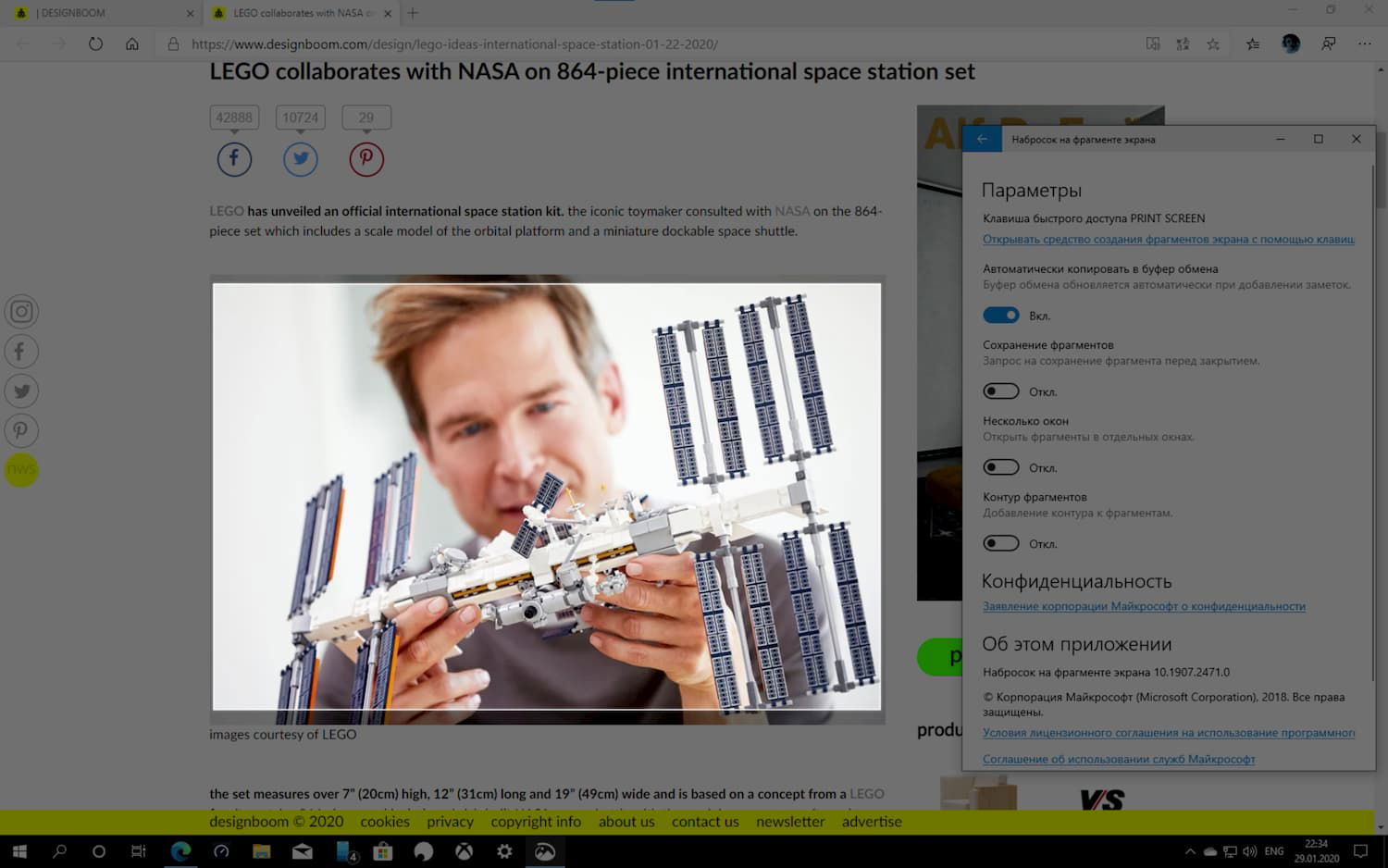This screenshot has width=1388, height=868.
Task: Open the 'advertise' footer link
Action: click(872, 822)
